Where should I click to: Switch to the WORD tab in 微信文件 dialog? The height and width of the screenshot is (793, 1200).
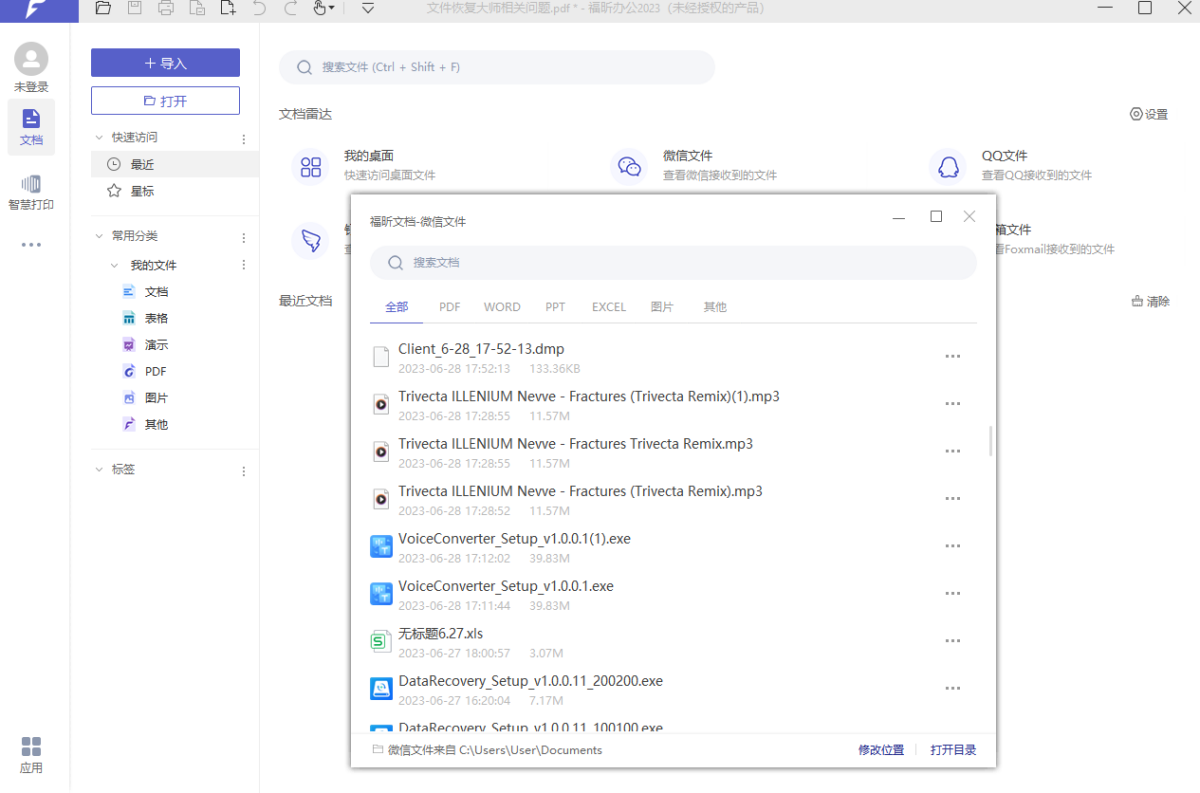pyautogui.click(x=502, y=307)
